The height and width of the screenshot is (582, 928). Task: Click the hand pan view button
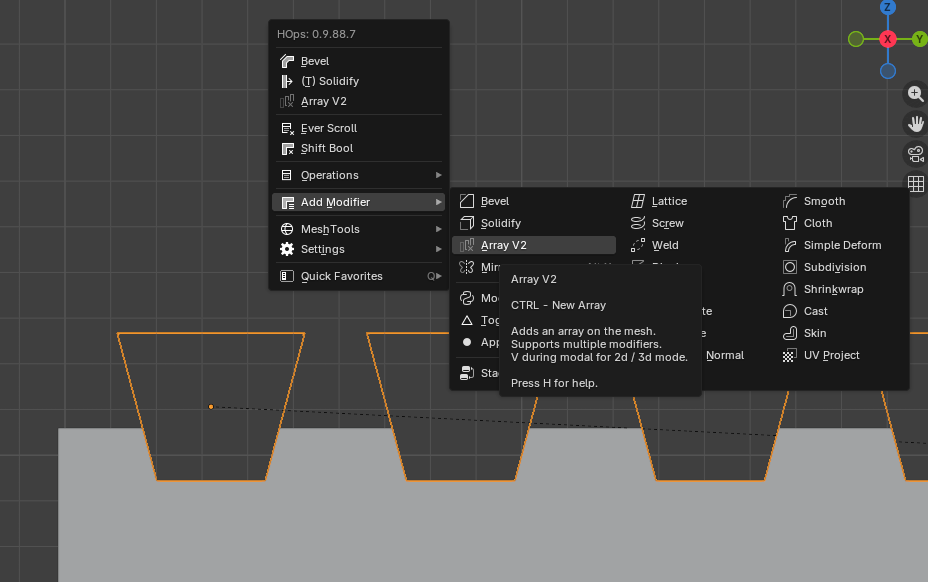pos(916,124)
